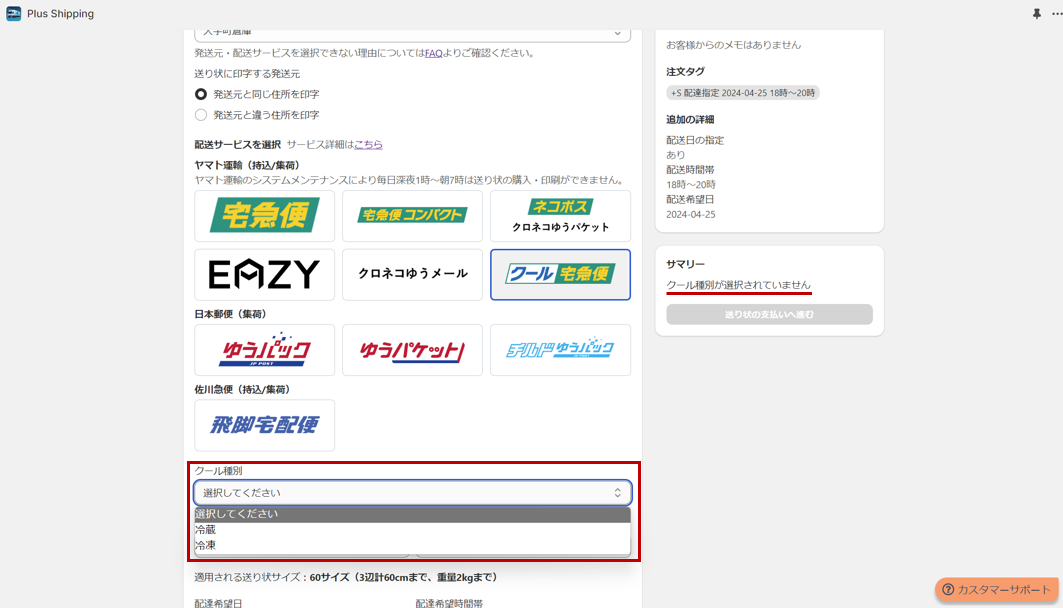Click the ヤマト運輸（持込/集荷） heading
This screenshot has height=608, width=1063.
click(247, 165)
